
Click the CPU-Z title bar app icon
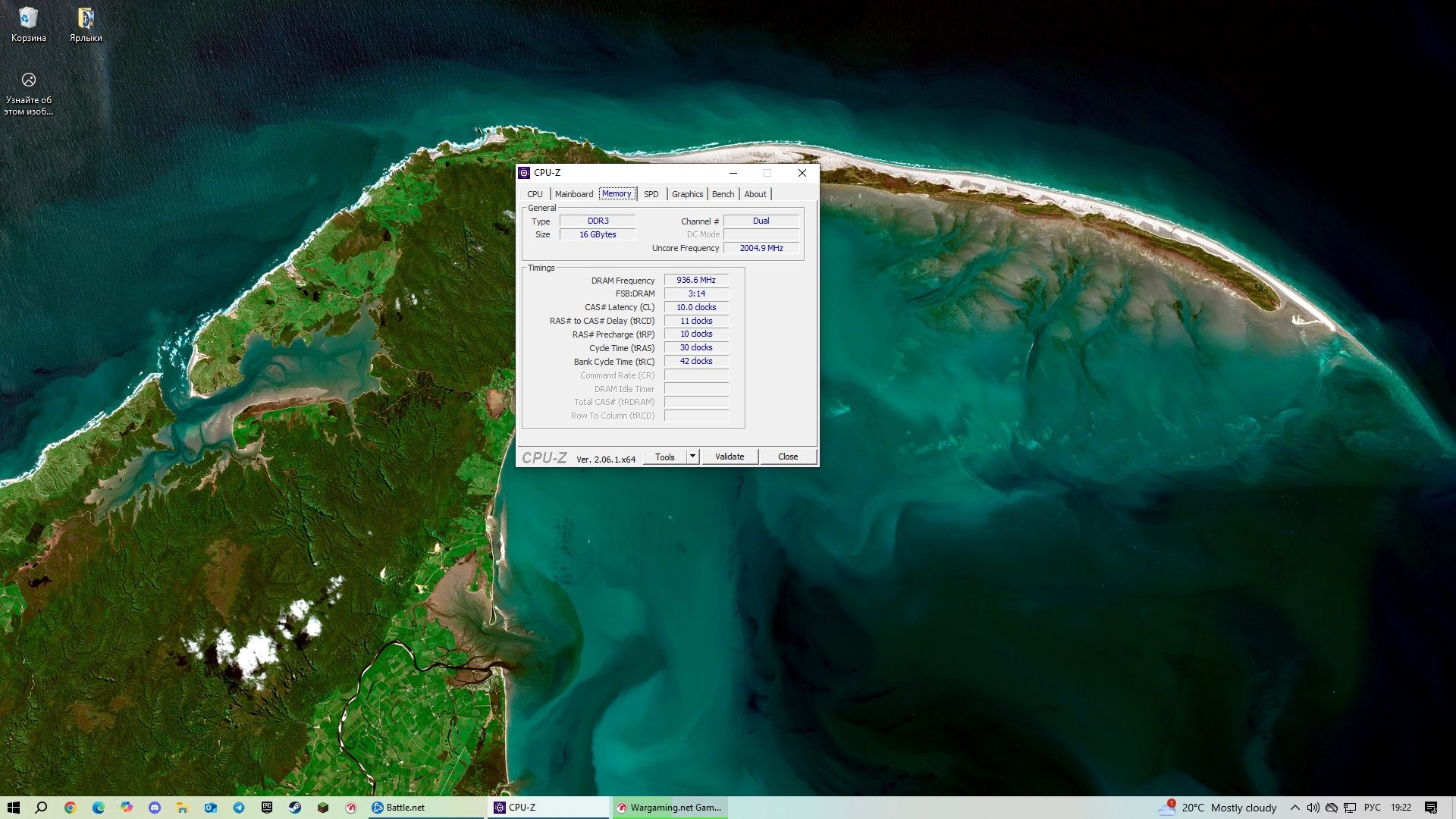tap(524, 173)
